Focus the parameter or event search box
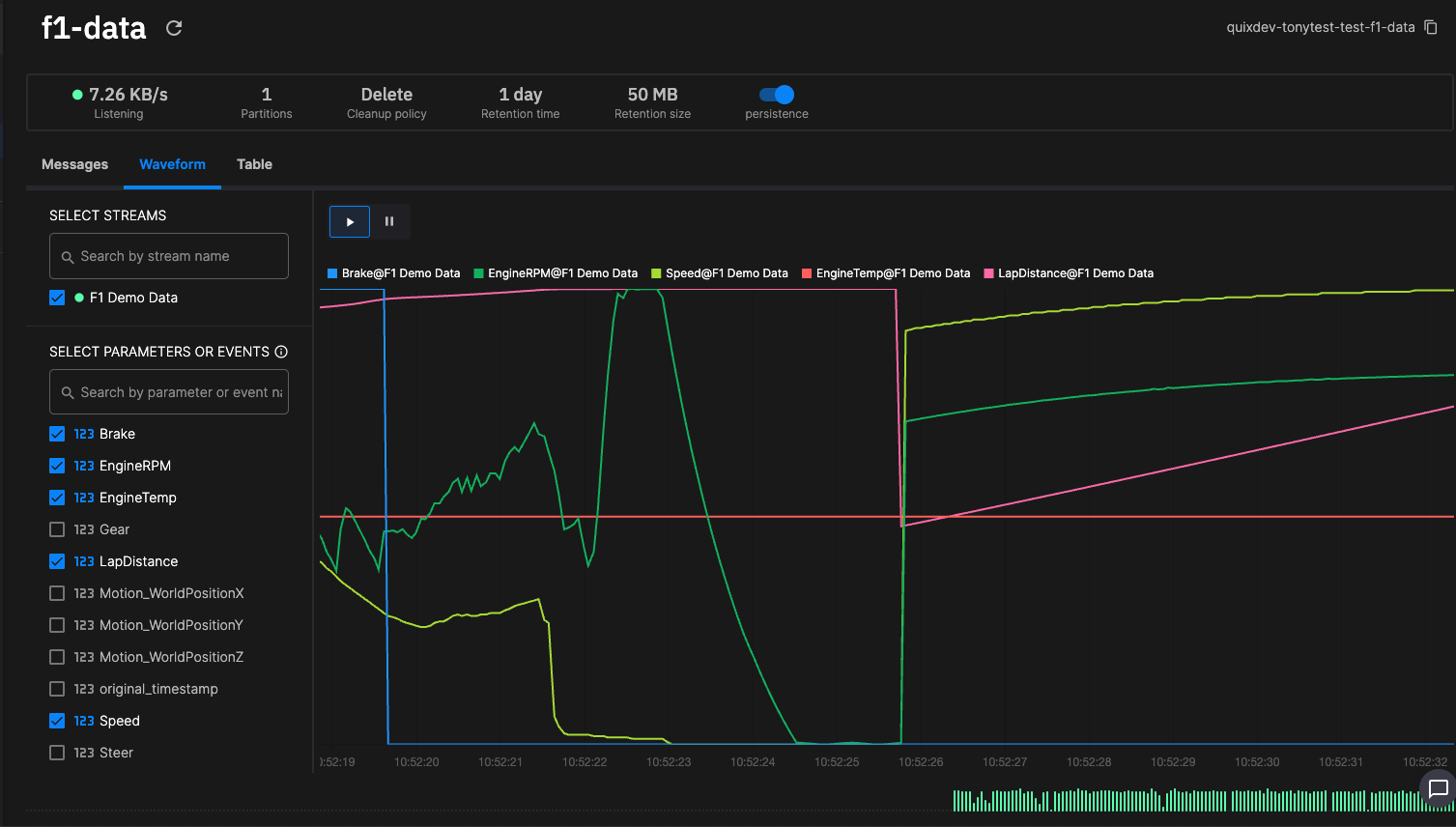Screen dimensions: 1456x827 169,392
